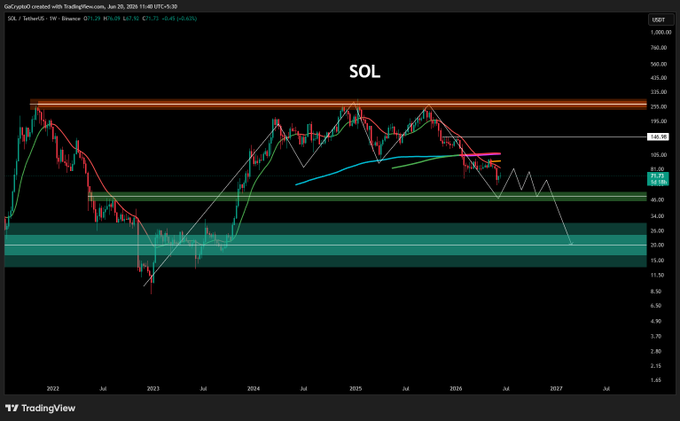Click the GaCryptoO created with TradingView.com header
The width and height of the screenshot is (680, 421).
pyautogui.click(x=90, y=7)
